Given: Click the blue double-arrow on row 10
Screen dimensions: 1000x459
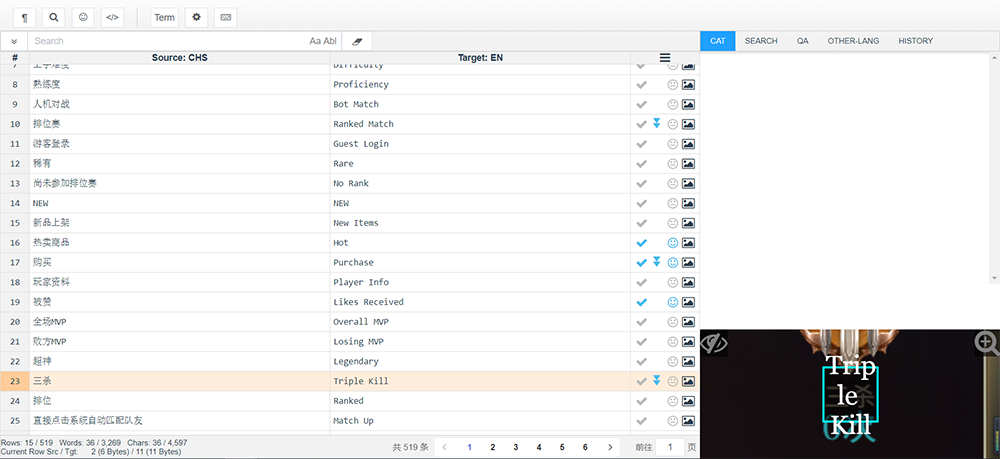Looking at the screenshot, I should pos(657,123).
